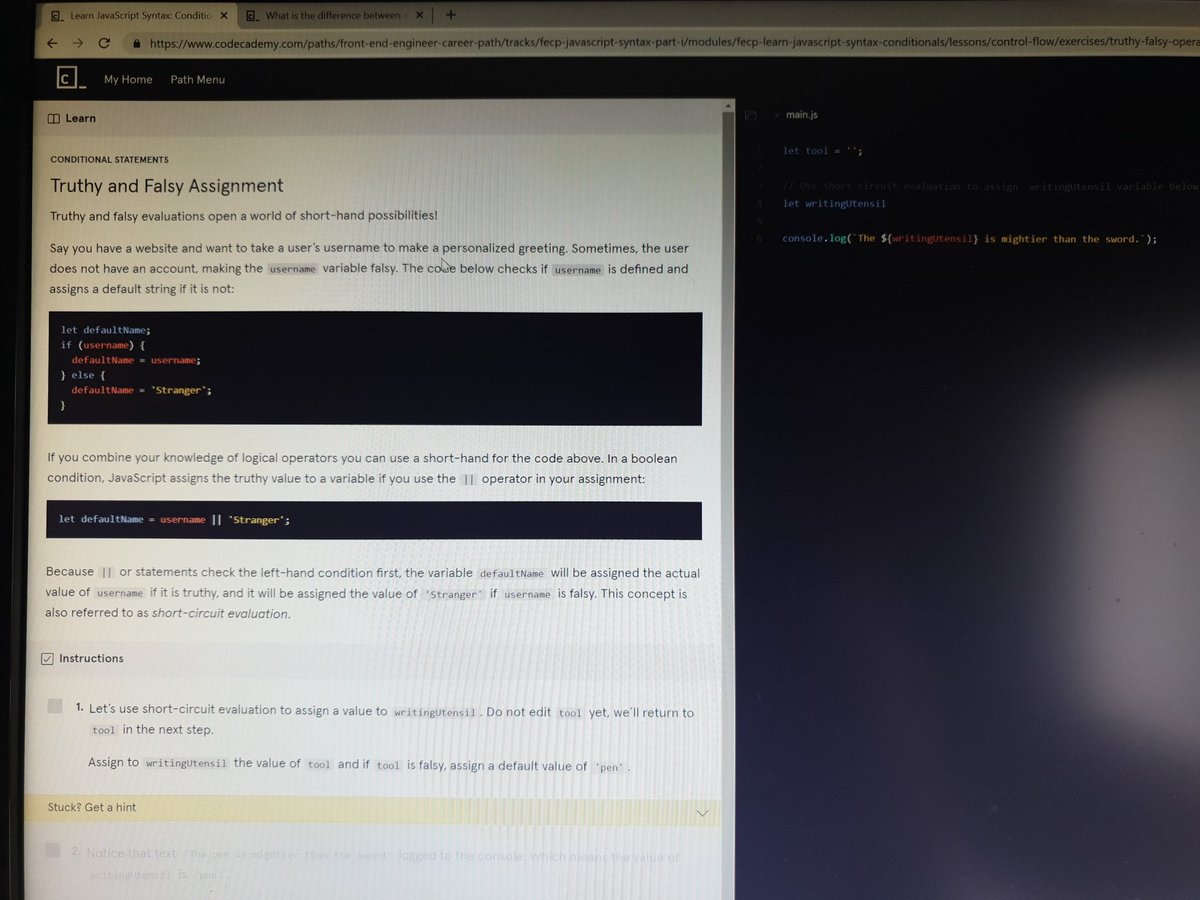The image size is (1200, 900).
Task: Go back using the browser back arrow
Action: 51,44
